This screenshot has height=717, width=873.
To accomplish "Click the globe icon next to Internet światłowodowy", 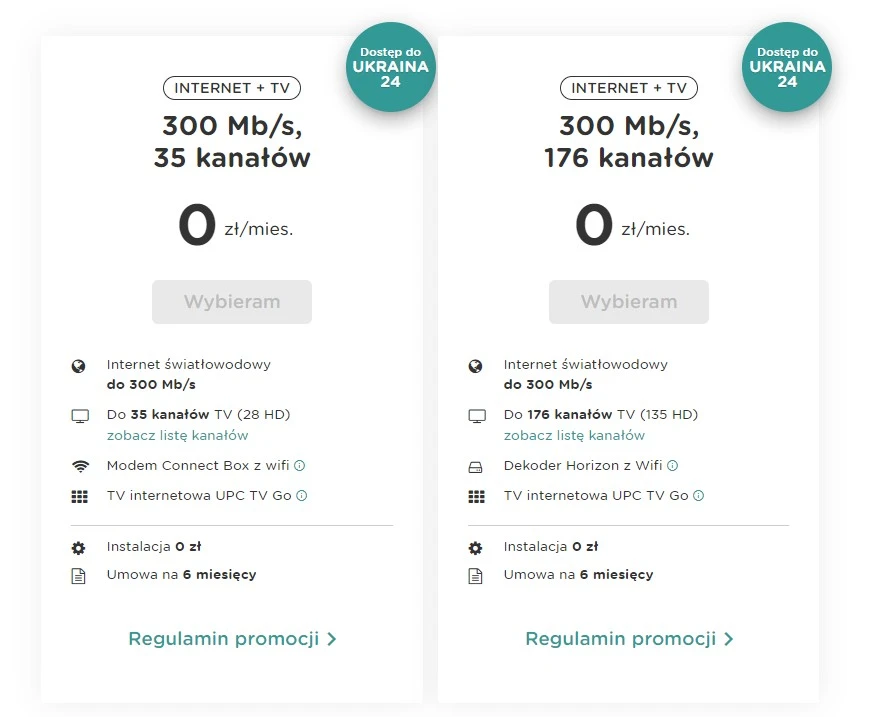I will coord(79,365).
